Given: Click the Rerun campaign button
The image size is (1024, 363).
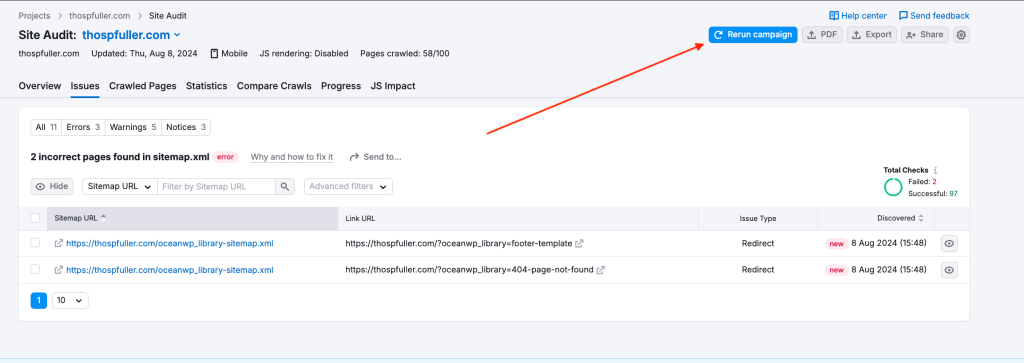Looking at the screenshot, I should tap(753, 35).
